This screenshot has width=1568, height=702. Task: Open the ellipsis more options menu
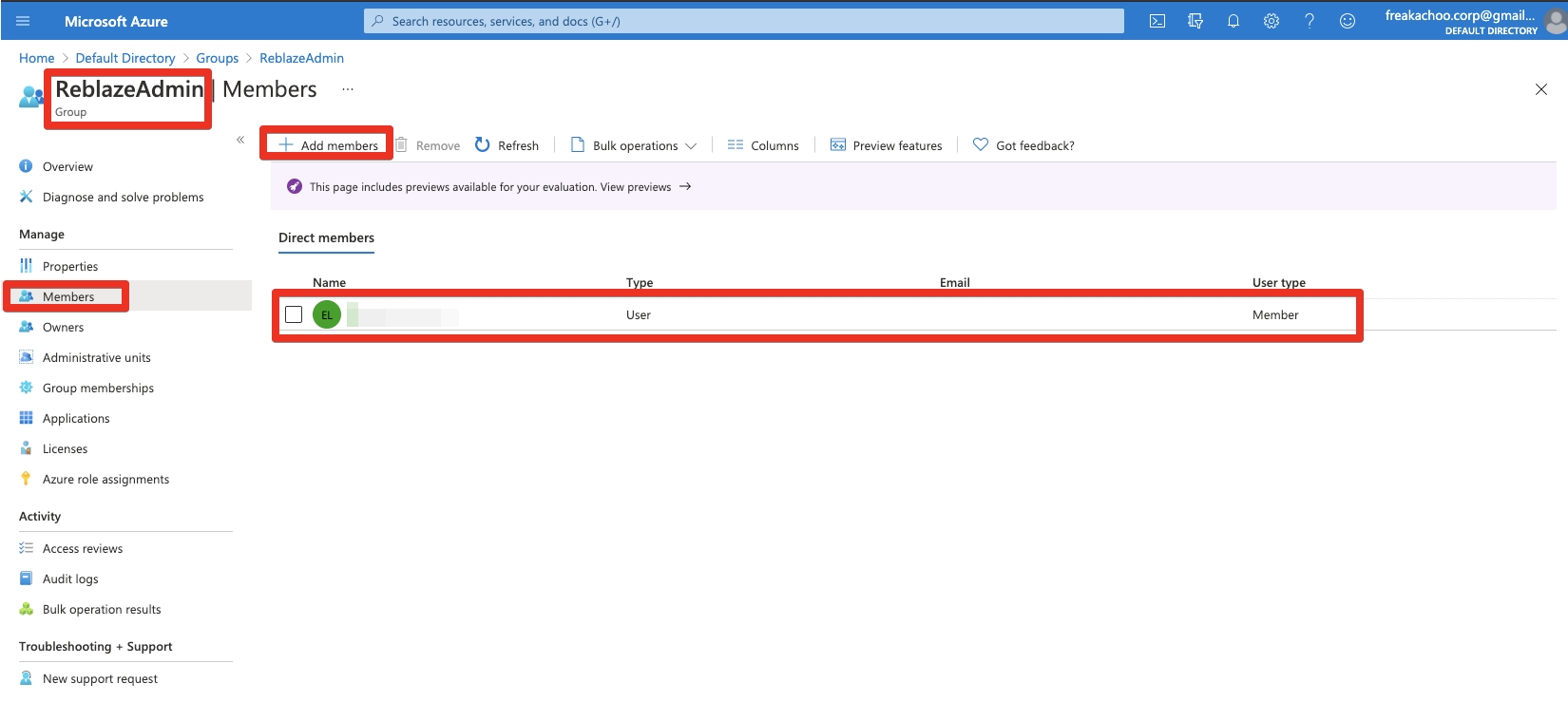[348, 89]
